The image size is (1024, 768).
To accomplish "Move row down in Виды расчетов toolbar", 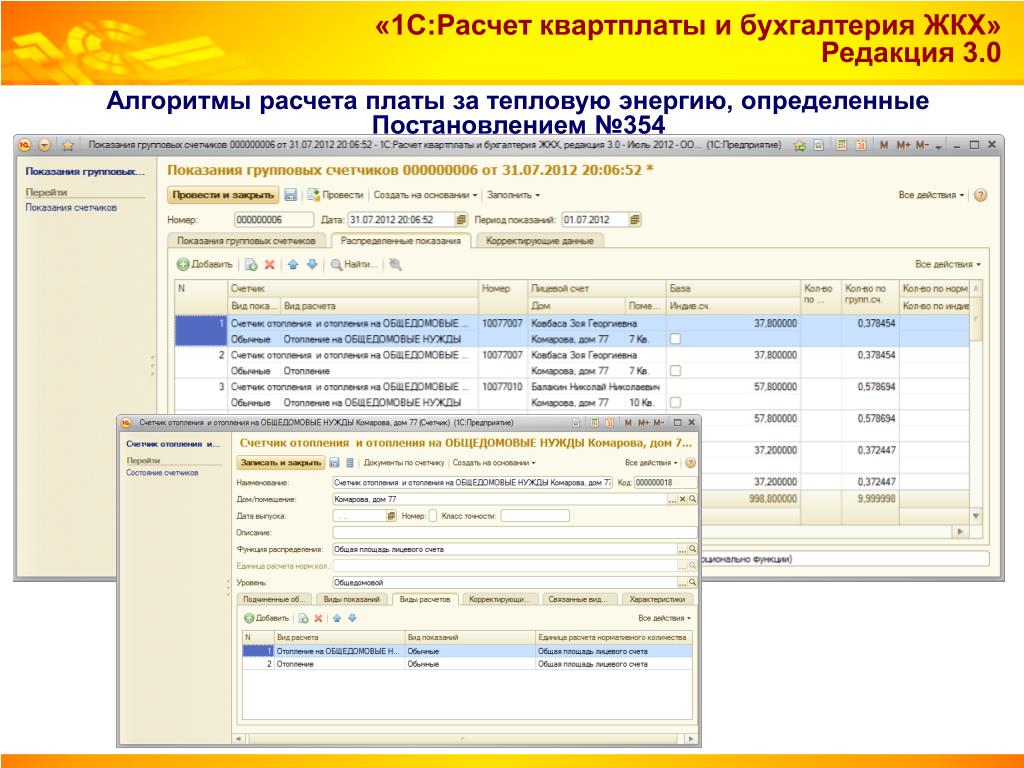I will 352,618.
